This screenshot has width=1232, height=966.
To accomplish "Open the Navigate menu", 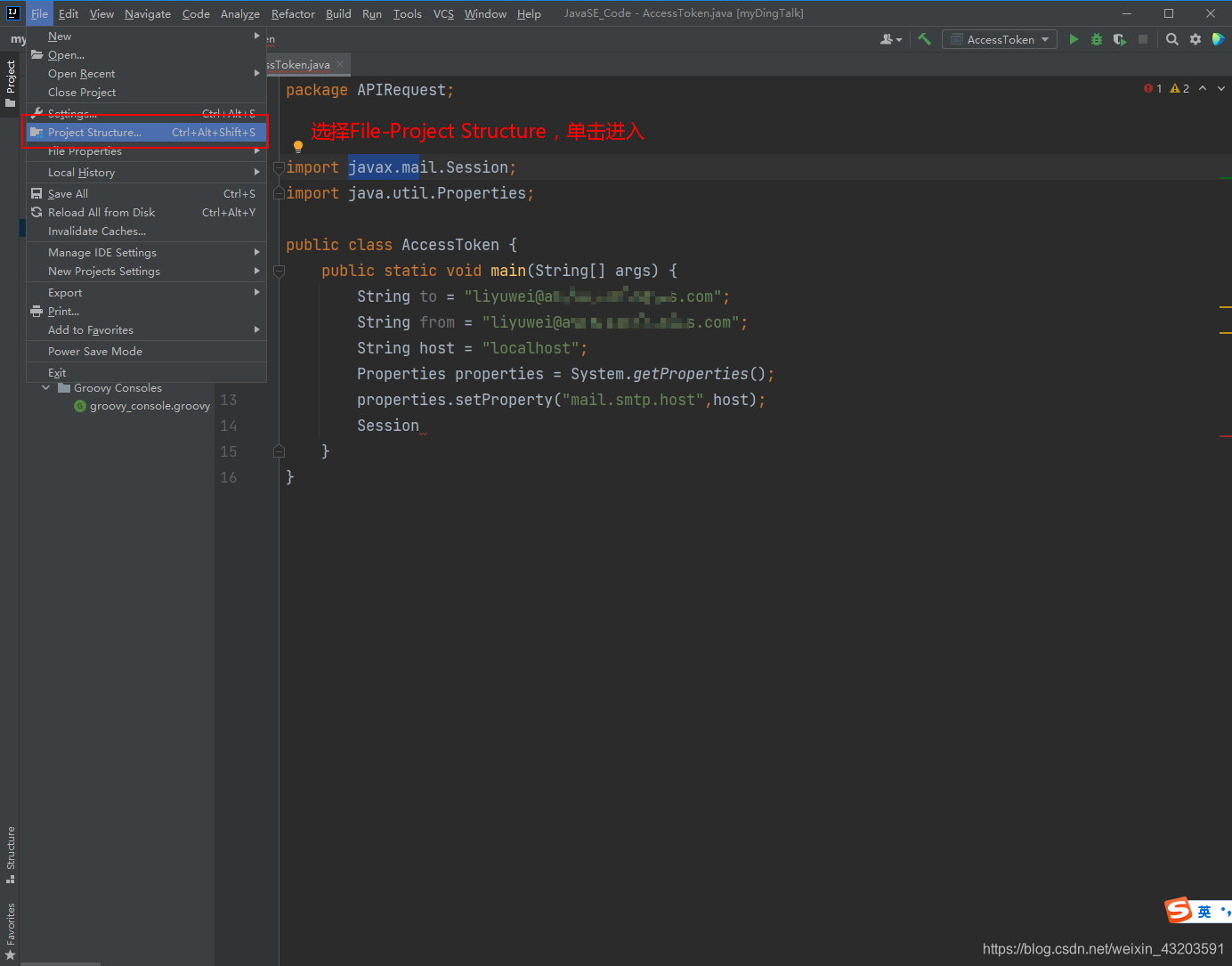I will [148, 13].
